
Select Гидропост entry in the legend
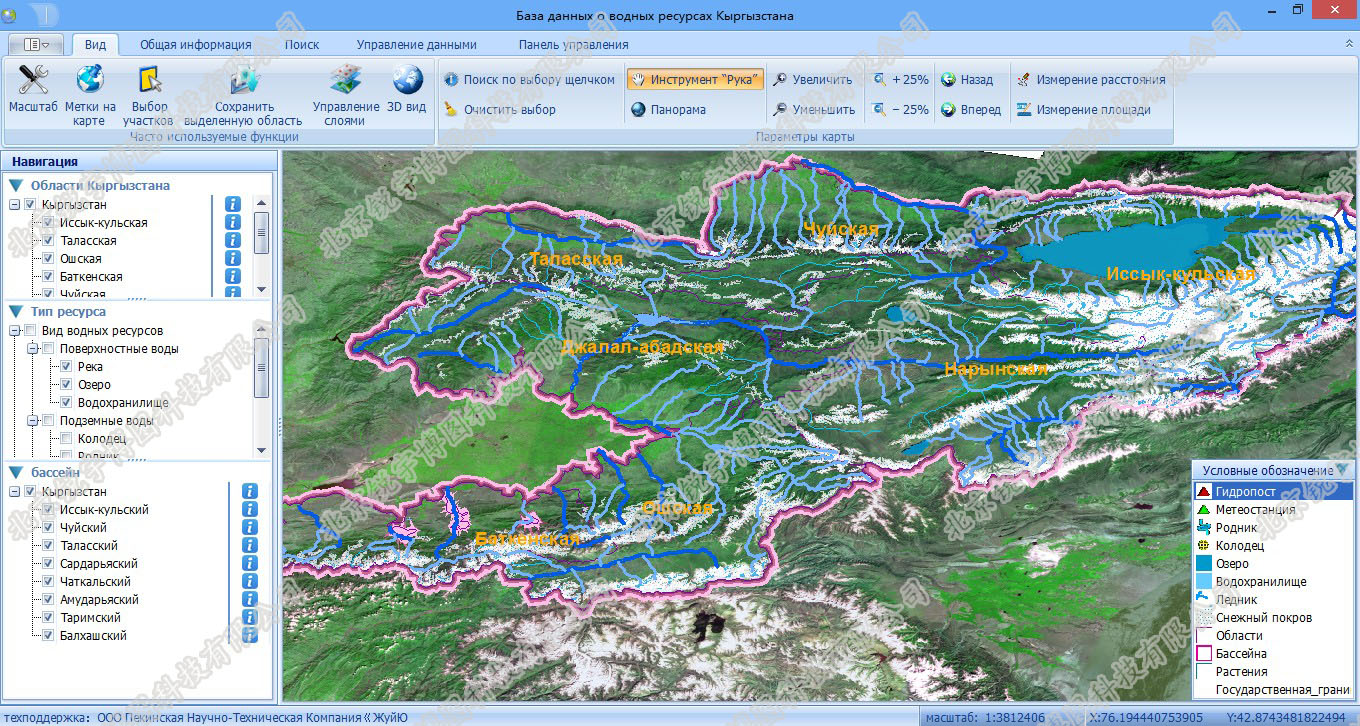(x=1245, y=492)
